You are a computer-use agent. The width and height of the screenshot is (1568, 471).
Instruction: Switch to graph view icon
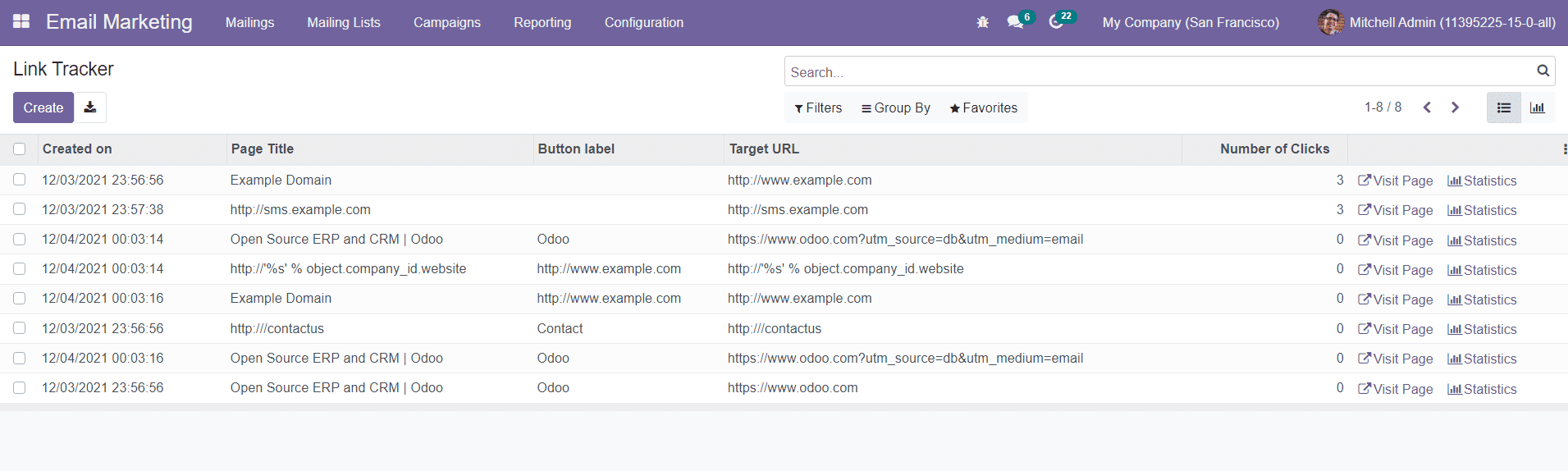1538,107
